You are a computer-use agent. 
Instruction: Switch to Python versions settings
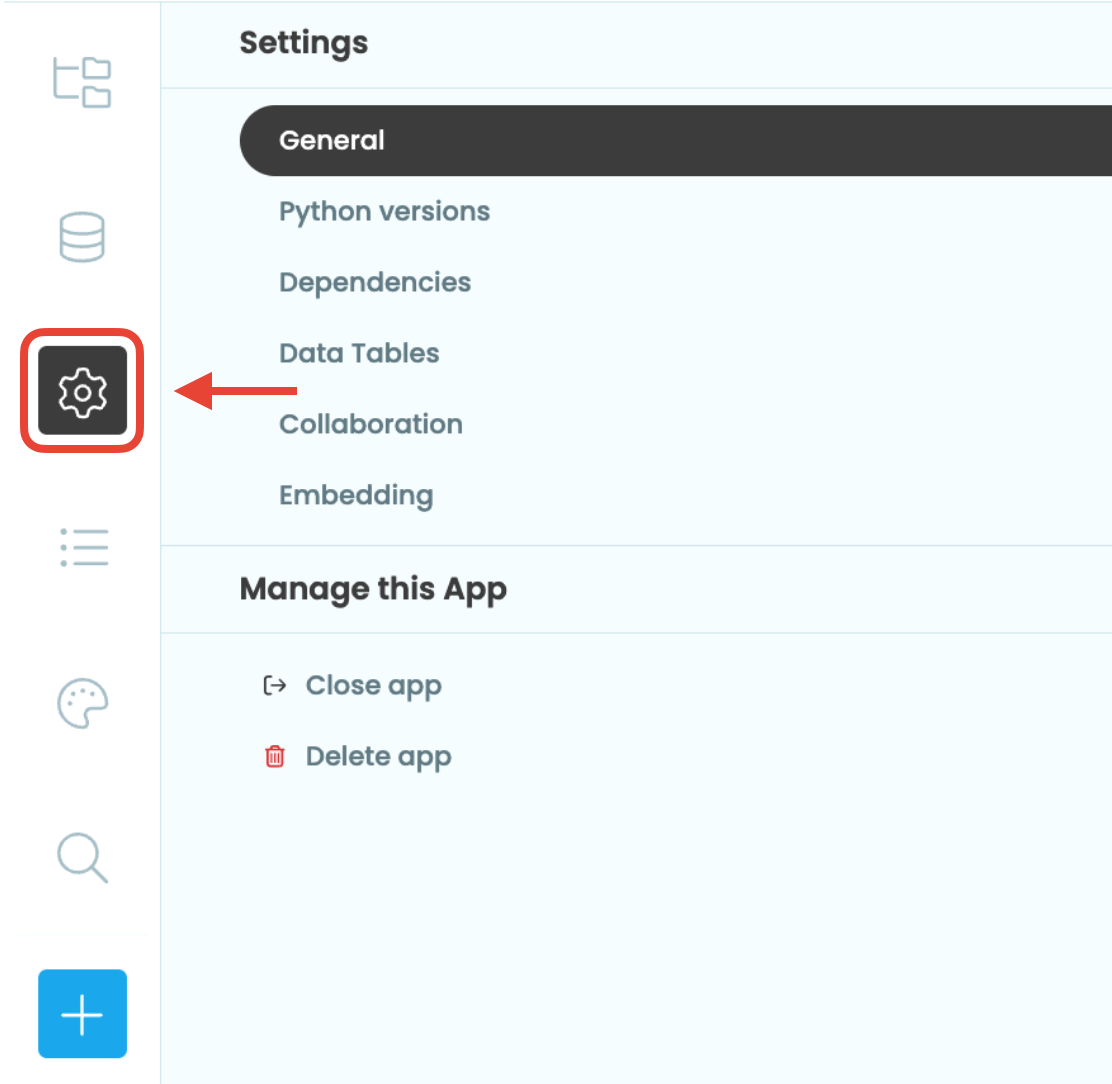tap(384, 211)
